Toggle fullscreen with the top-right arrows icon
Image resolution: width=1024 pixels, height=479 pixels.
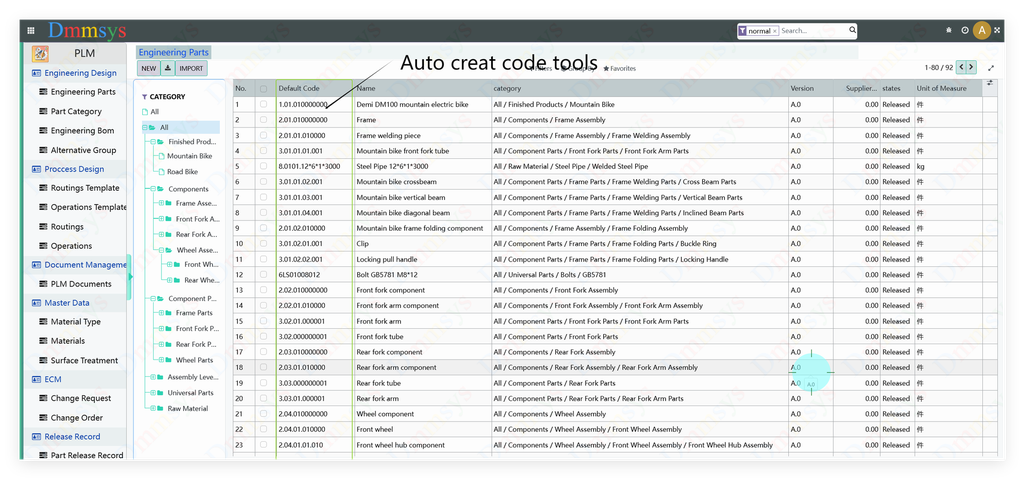997,31
